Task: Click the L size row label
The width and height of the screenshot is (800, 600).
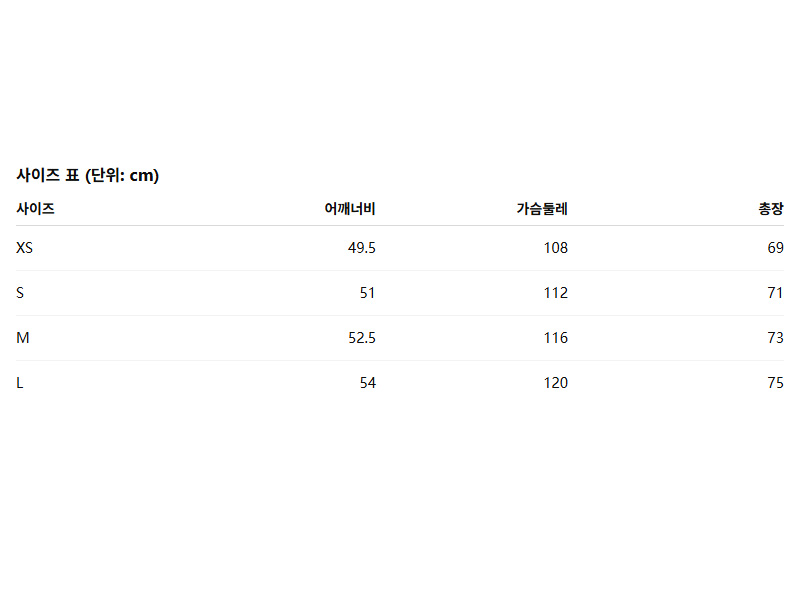Action: [x=20, y=383]
